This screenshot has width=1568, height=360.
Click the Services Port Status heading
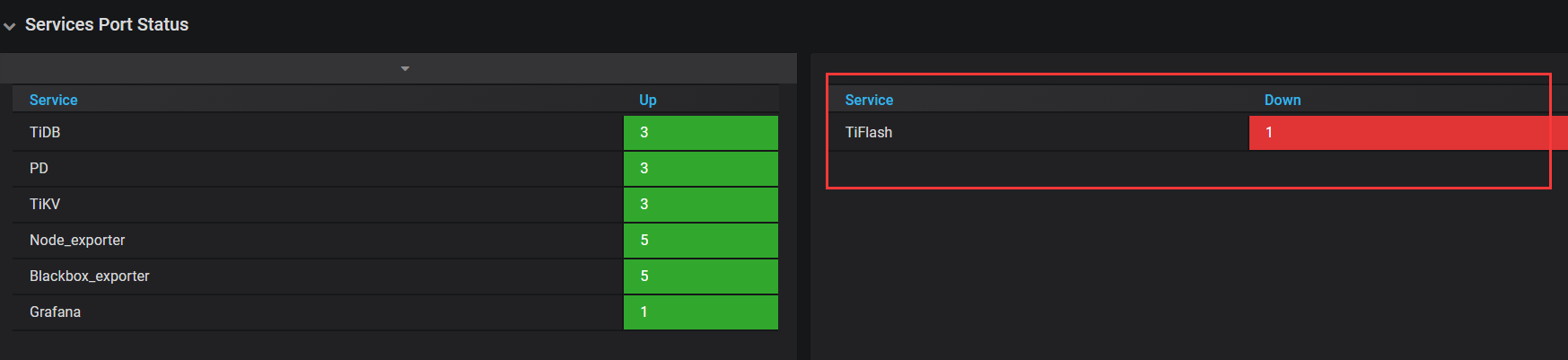click(107, 24)
